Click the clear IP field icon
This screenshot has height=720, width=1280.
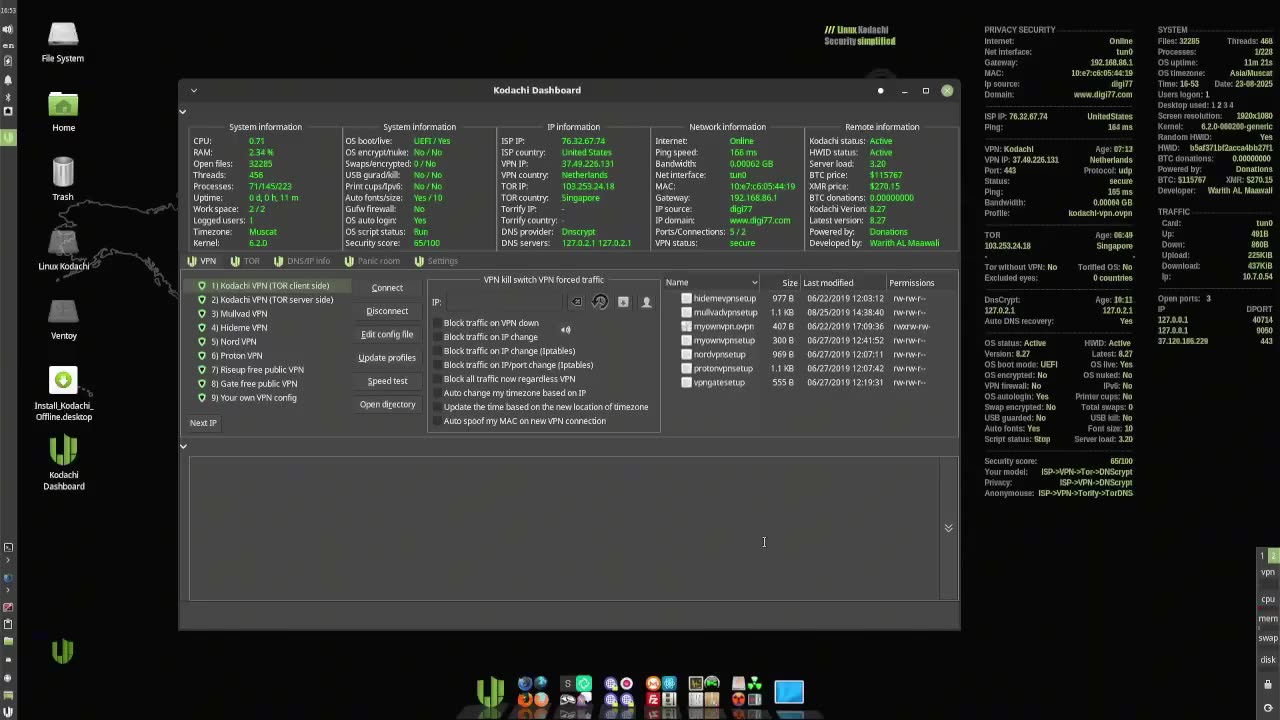[x=576, y=302]
